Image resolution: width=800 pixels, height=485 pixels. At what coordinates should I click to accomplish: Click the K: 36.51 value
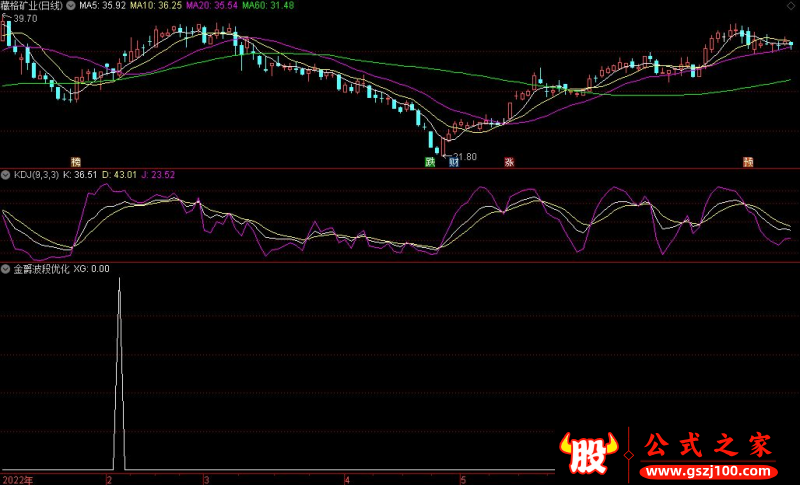[80, 175]
